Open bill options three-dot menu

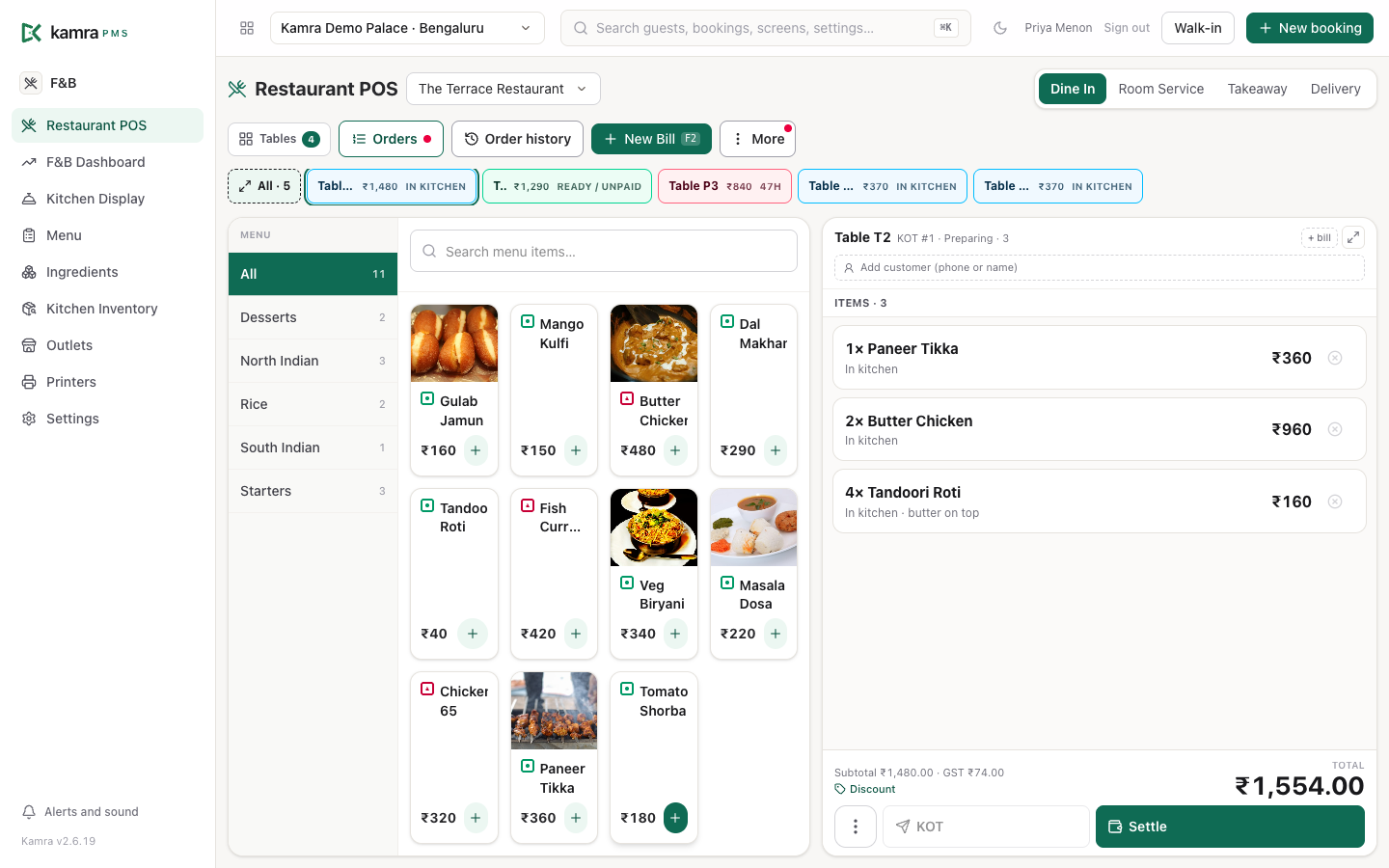pyautogui.click(x=856, y=827)
